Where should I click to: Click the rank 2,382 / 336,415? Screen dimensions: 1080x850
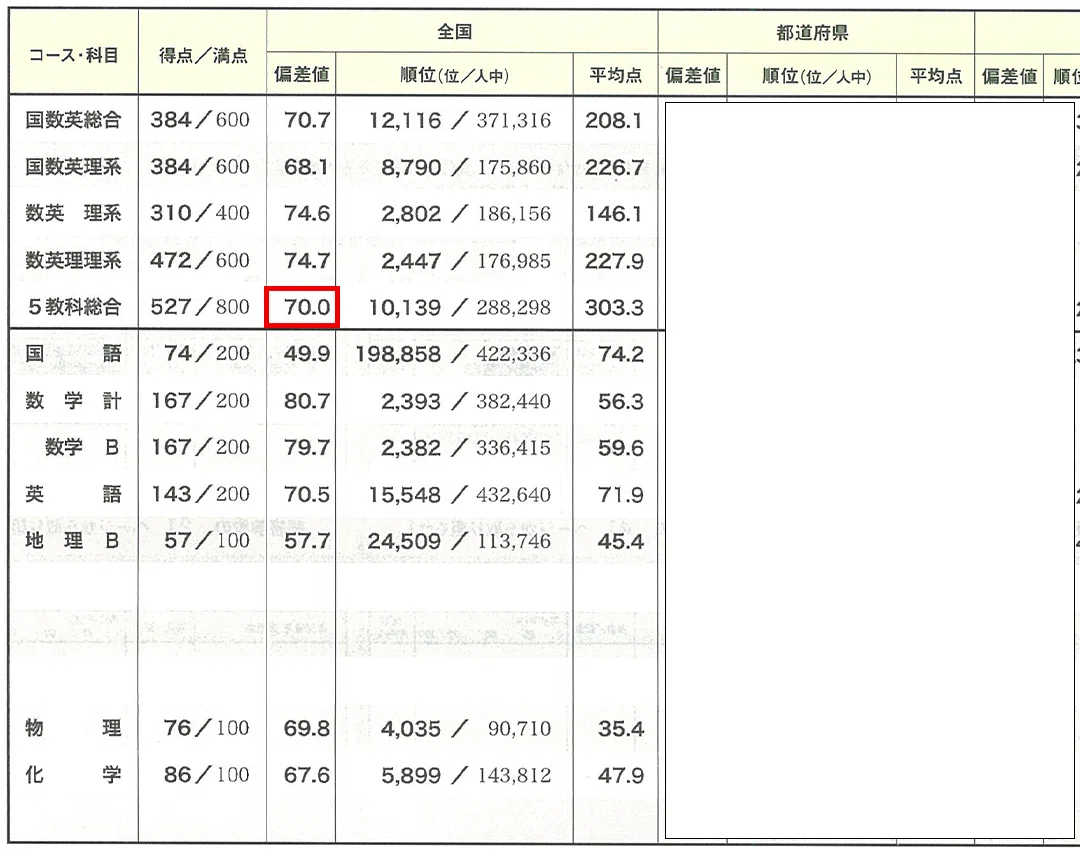pos(466,448)
